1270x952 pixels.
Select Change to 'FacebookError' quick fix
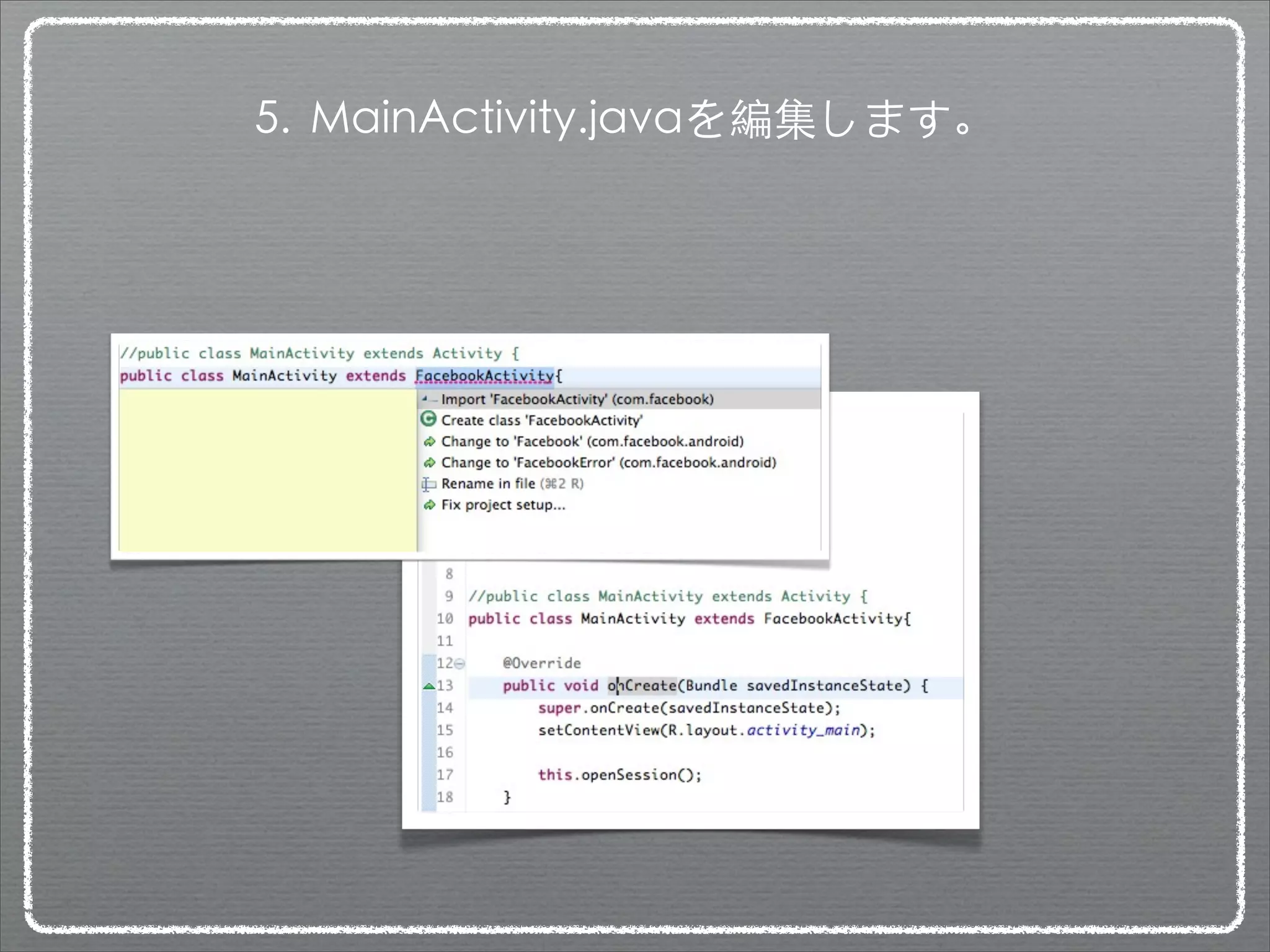(608, 462)
